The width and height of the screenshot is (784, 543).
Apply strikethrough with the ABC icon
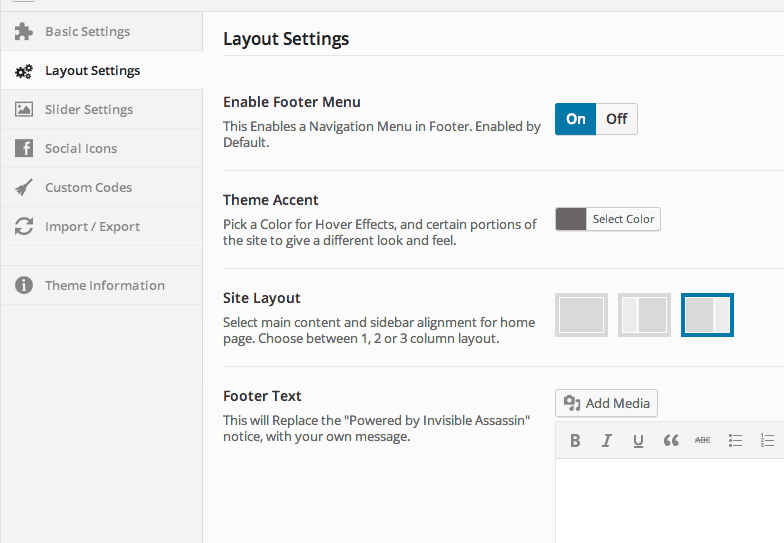[x=702, y=440]
